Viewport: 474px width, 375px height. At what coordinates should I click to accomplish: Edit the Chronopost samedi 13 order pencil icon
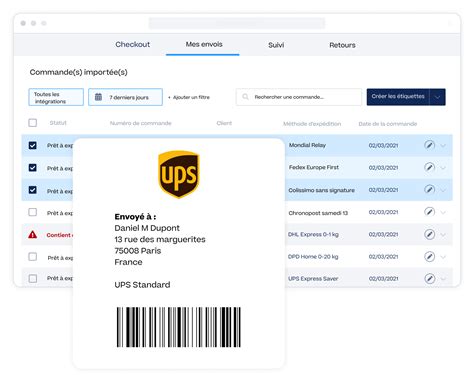click(x=429, y=212)
